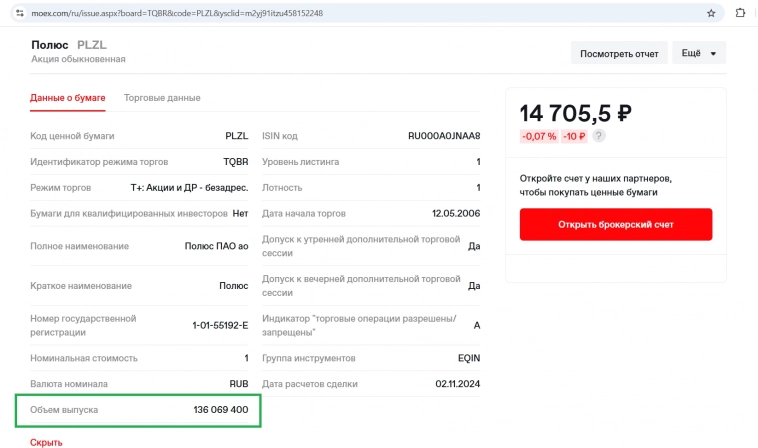The image size is (758, 448).
Task: Click the -10 ₽ price change badge
Action: [x=574, y=136]
